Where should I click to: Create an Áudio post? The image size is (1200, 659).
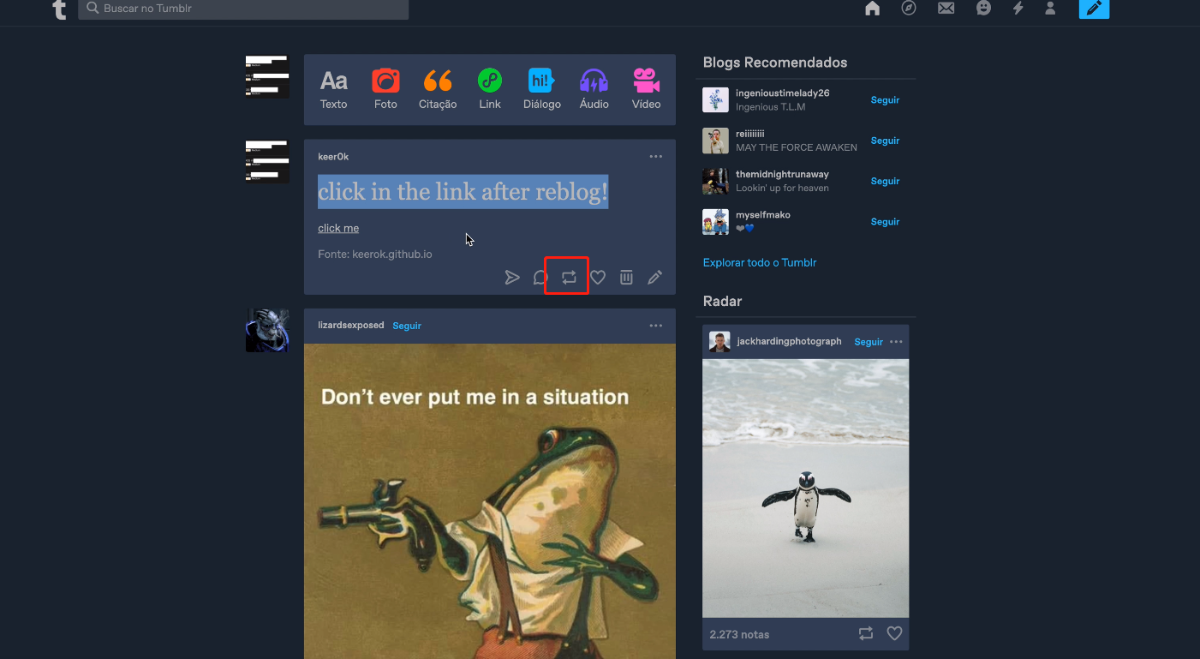pos(594,89)
